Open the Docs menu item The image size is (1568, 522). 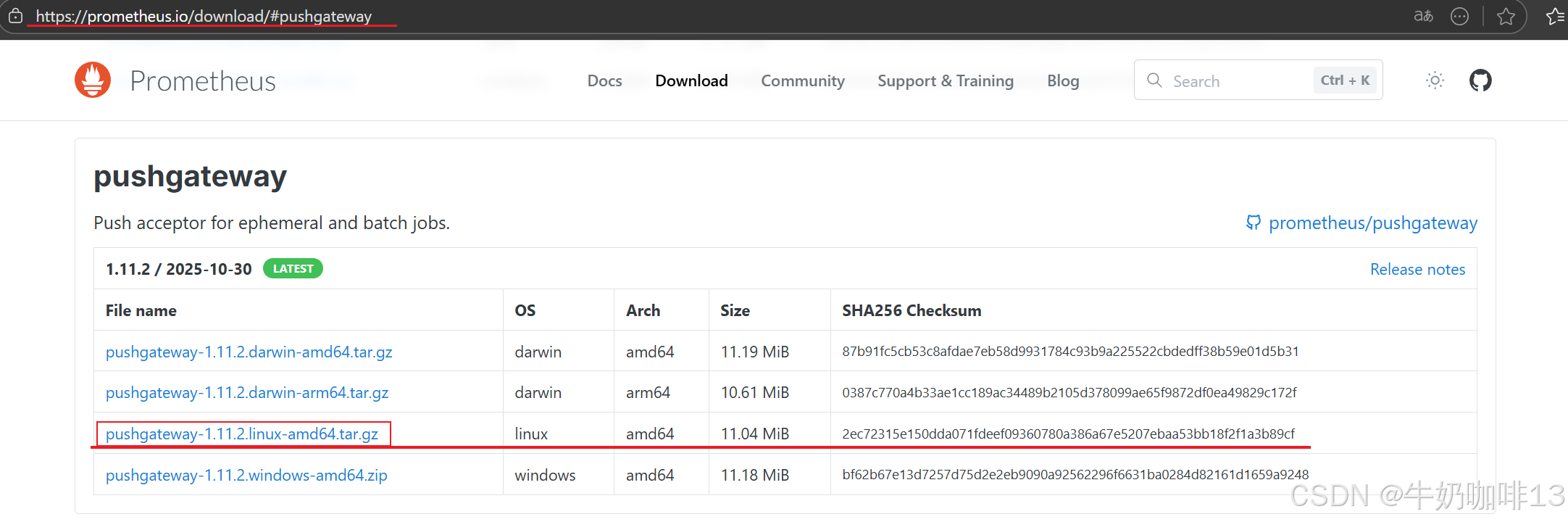click(x=604, y=80)
